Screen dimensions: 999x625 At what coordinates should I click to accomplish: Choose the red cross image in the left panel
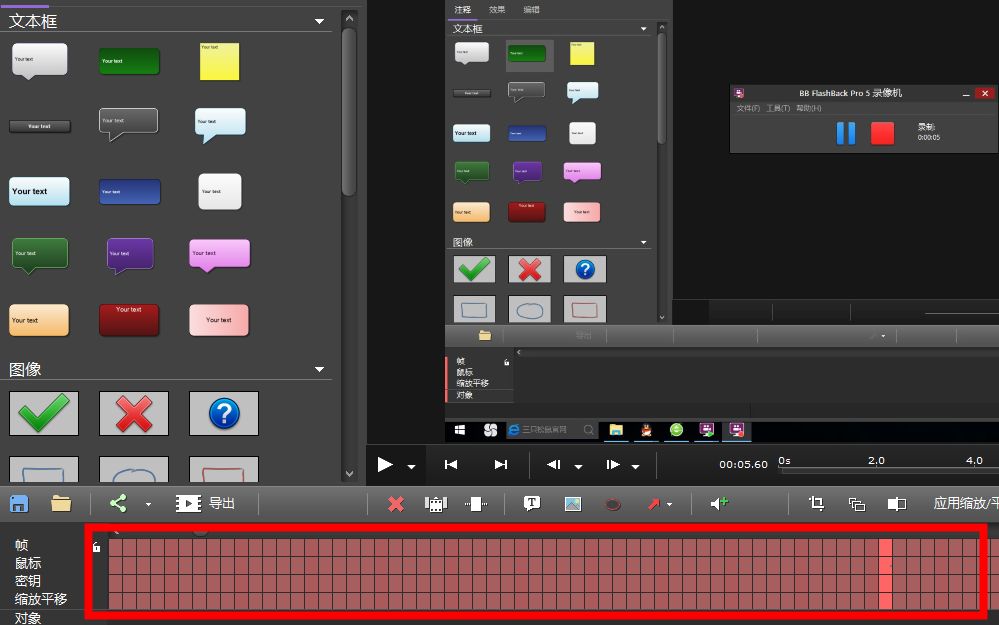click(x=134, y=413)
